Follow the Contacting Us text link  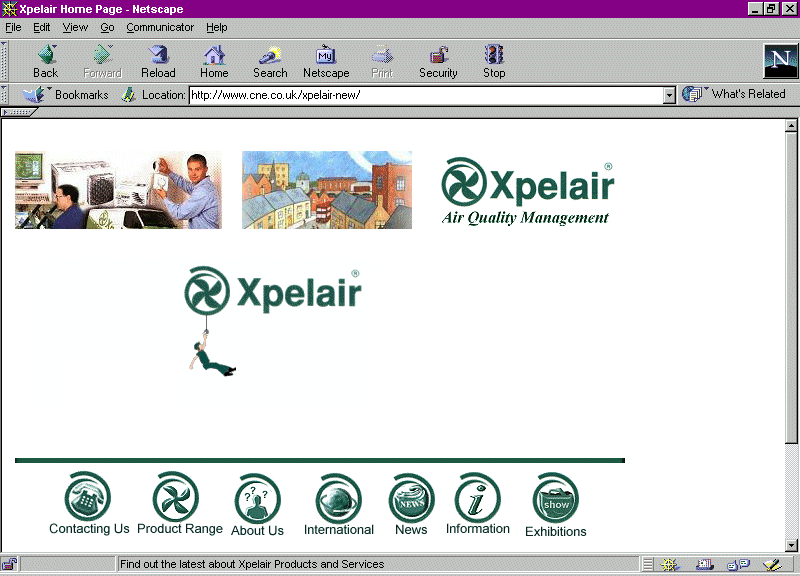pyautogui.click(x=89, y=529)
